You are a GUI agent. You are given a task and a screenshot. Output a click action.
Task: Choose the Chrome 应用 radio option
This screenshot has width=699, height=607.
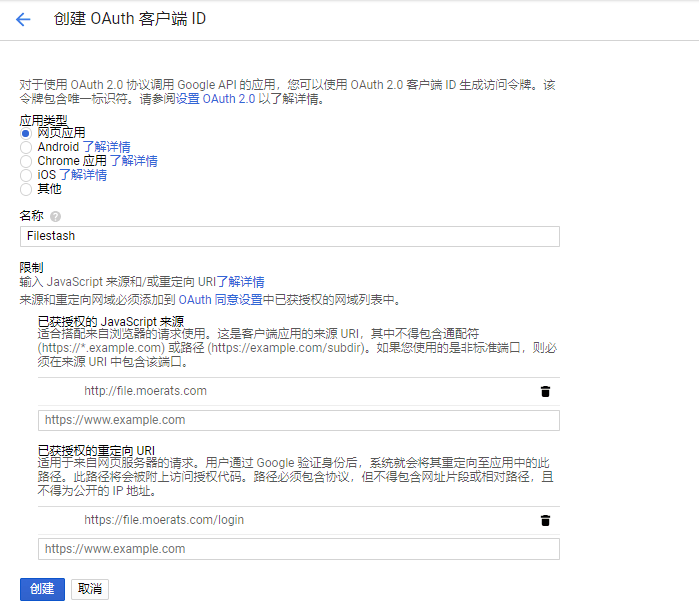coord(26,161)
